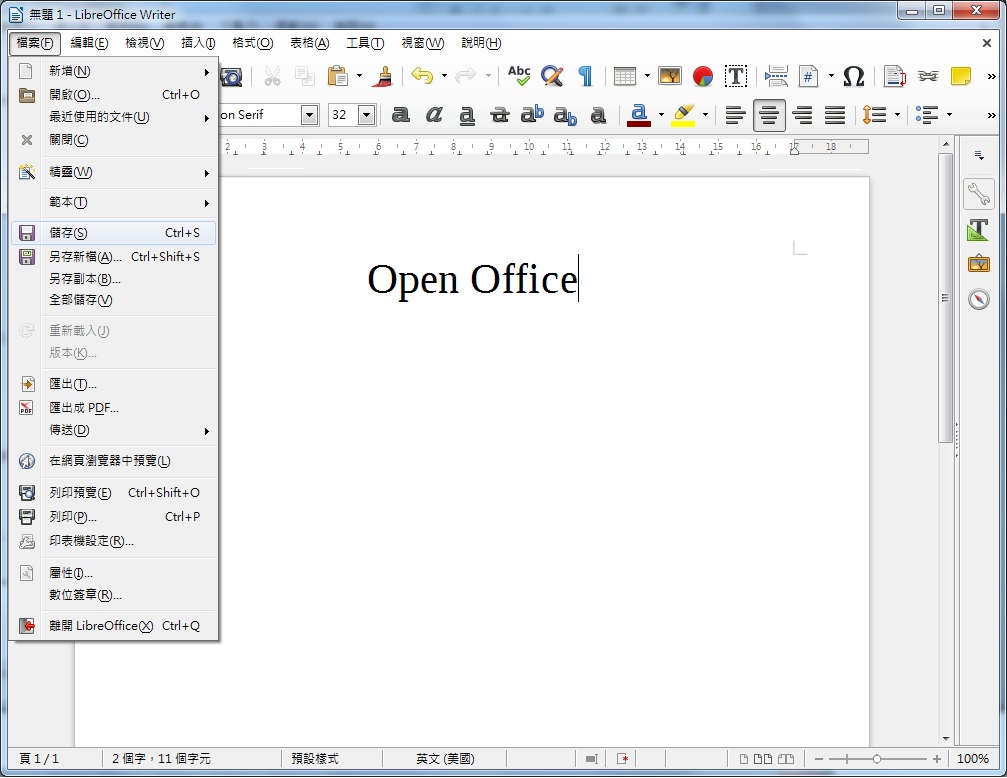Viewport: 1007px width, 778px height.
Task: Toggle center paragraph alignment
Action: coord(769,115)
